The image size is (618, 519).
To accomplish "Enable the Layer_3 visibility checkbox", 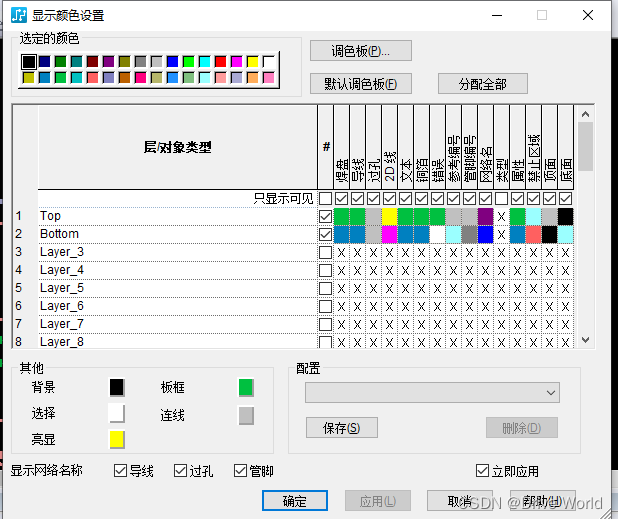I will (x=325, y=253).
